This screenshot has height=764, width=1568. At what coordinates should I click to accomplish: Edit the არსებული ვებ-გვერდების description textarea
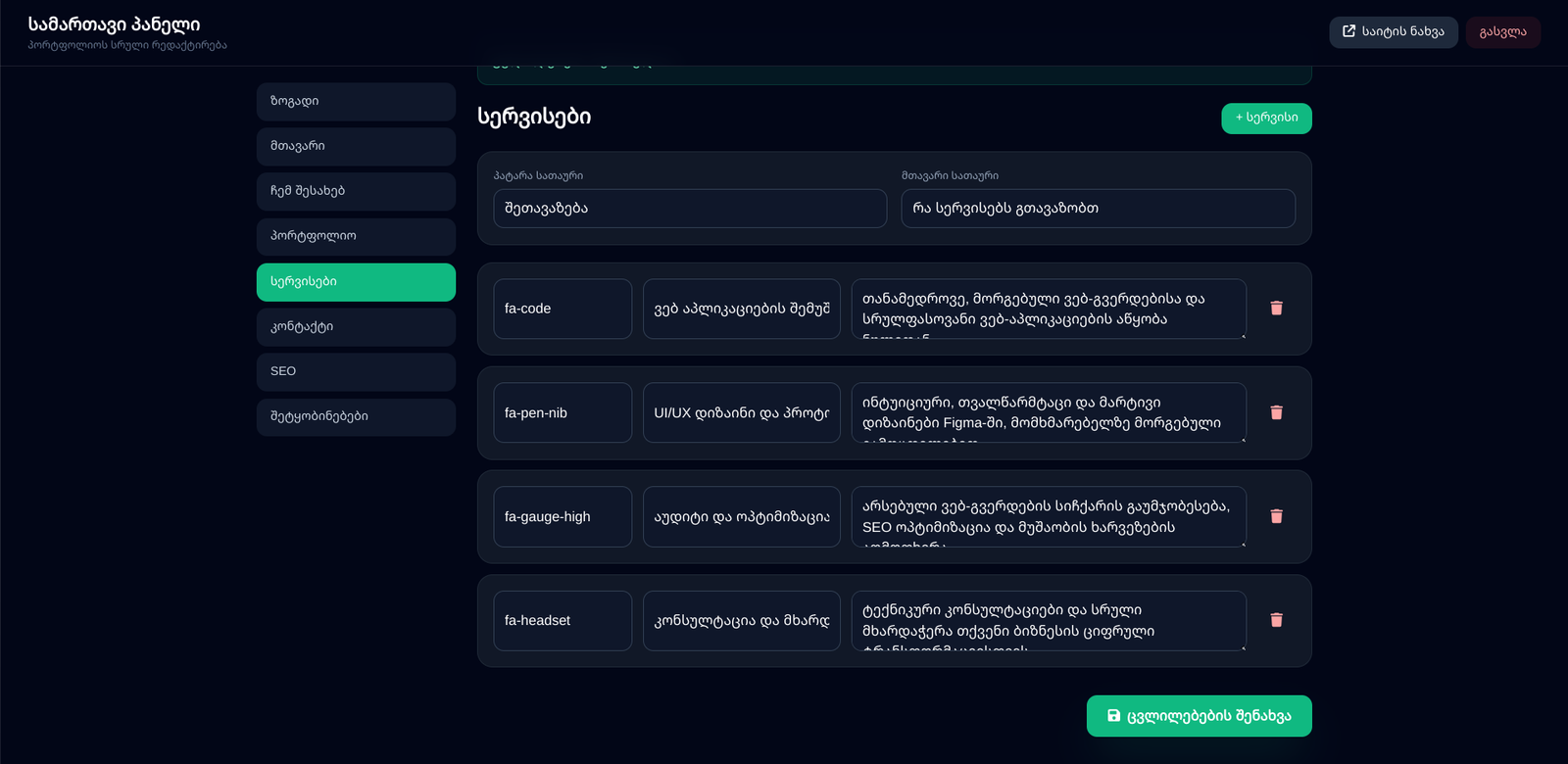click(1049, 516)
